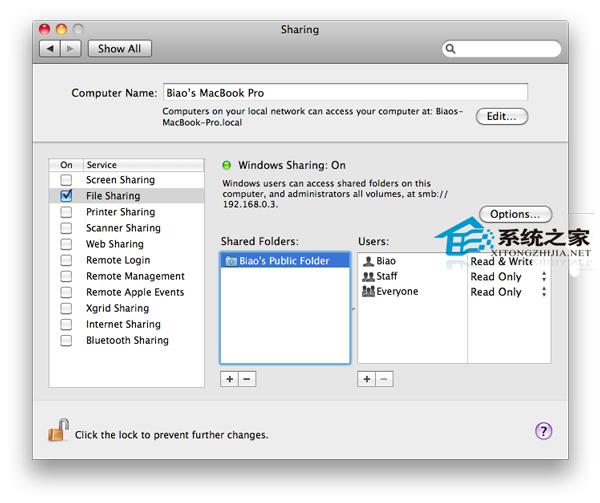Click the Service column header
The width and height of the screenshot is (600, 503).
click(x=143, y=165)
